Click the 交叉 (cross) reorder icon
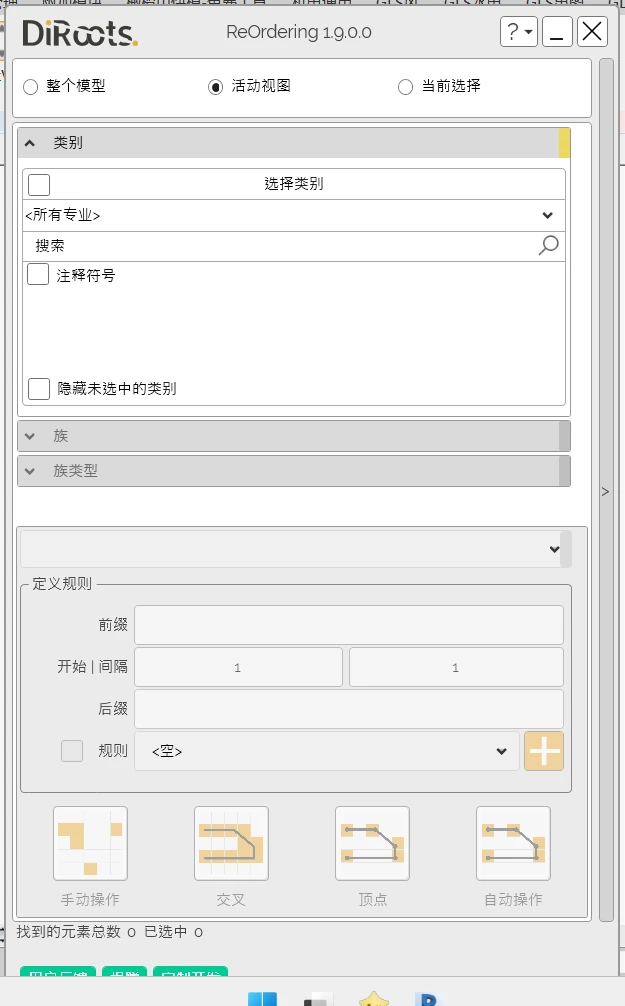Viewport: 625px width, 1006px height. [x=231, y=843]
